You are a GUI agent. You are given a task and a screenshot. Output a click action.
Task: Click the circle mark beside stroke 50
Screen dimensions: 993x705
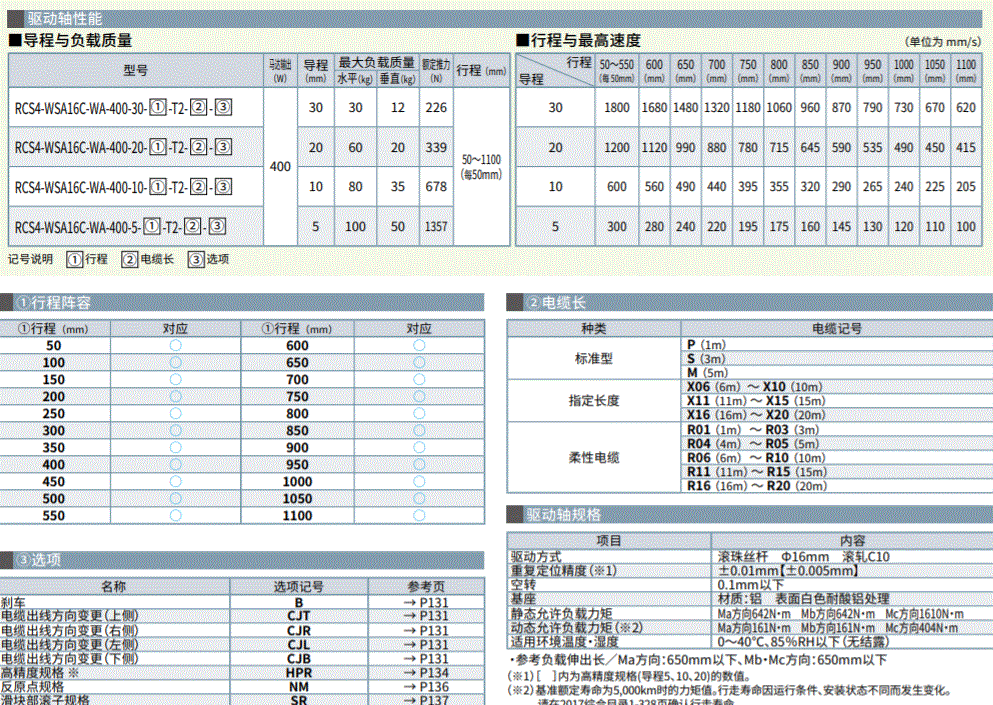click(175, 345)
